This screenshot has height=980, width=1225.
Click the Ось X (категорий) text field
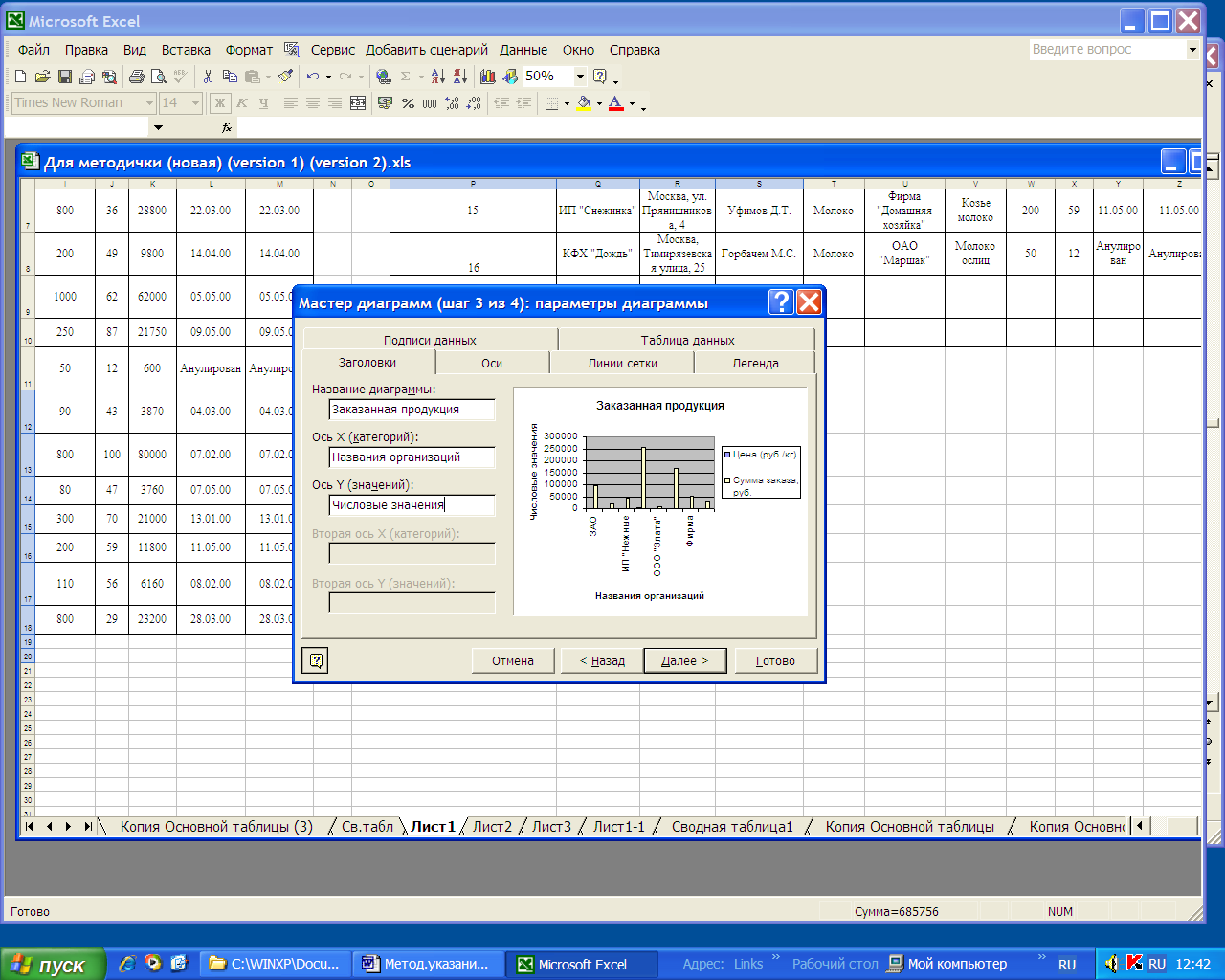pyautogui.click(x=412, y=457)
